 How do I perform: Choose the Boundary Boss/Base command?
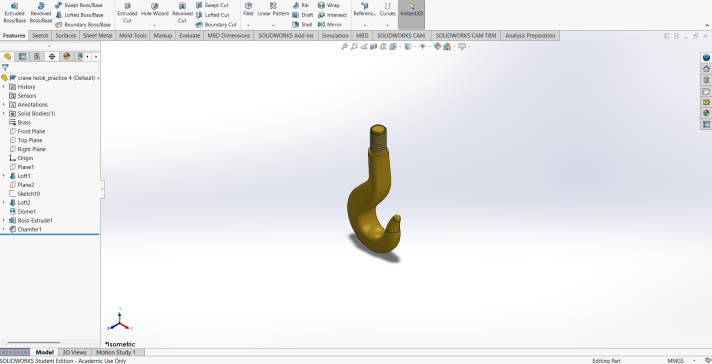click(x=83, y=25)
